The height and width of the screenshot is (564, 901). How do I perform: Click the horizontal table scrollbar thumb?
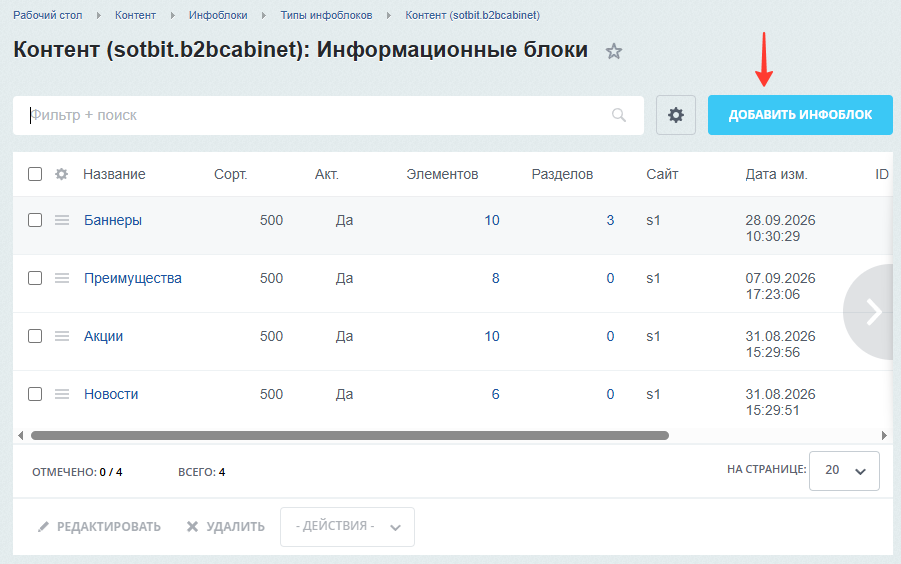click(x=349, y=435)
